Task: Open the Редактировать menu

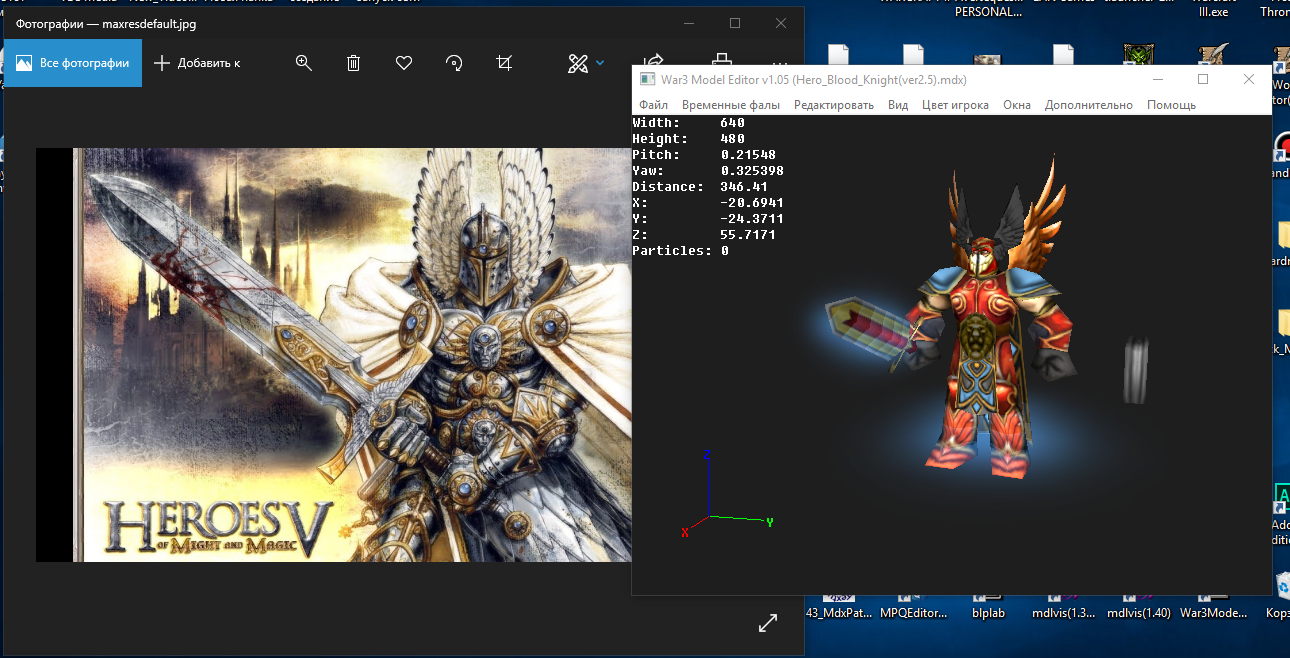Action: 834,105
